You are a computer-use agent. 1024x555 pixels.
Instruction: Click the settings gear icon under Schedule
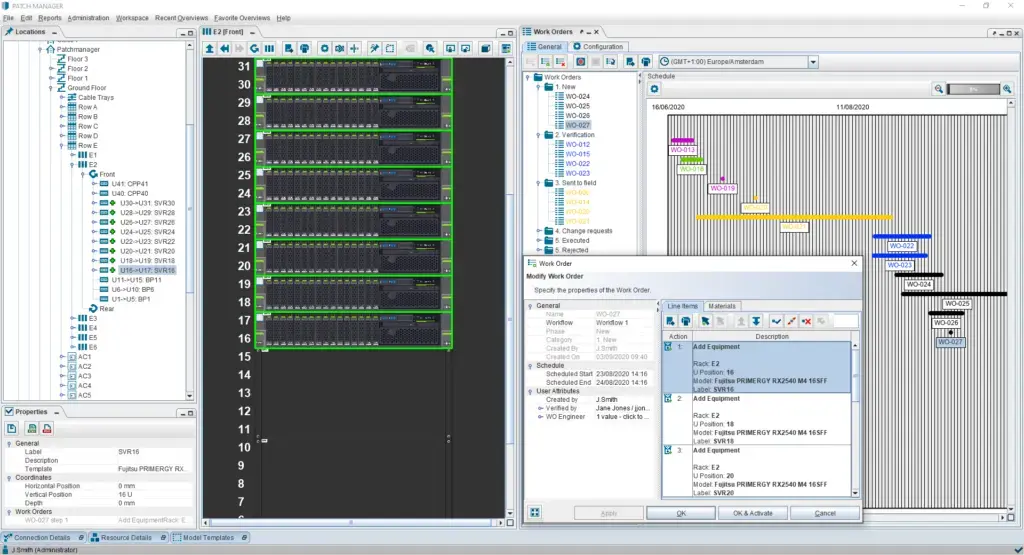pos(655,89)
